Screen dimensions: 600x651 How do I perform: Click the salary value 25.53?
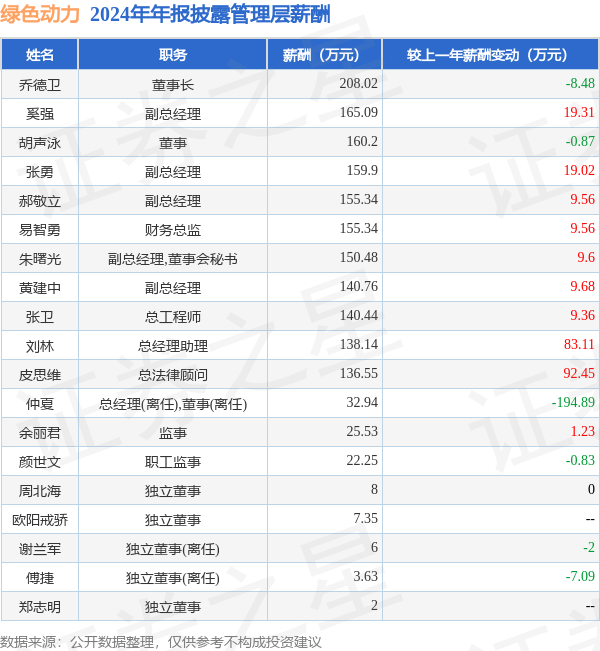(x=362, y=431)
